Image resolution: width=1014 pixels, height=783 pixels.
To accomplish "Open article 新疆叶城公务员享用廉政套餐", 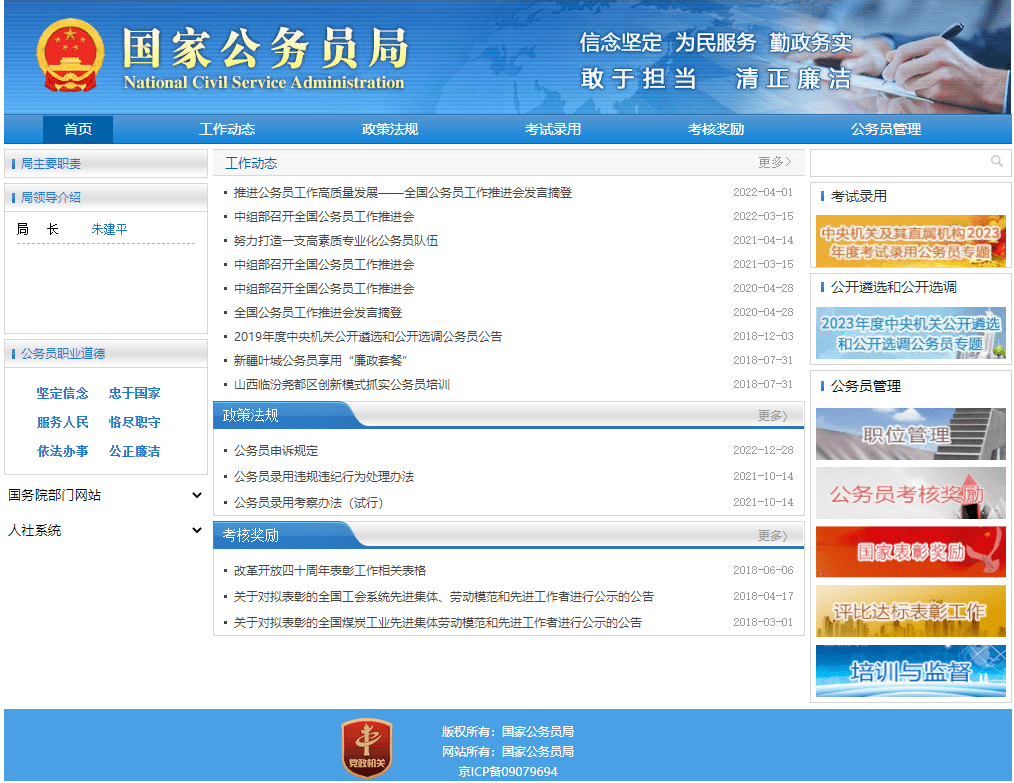I will click(x=321, y=360).
